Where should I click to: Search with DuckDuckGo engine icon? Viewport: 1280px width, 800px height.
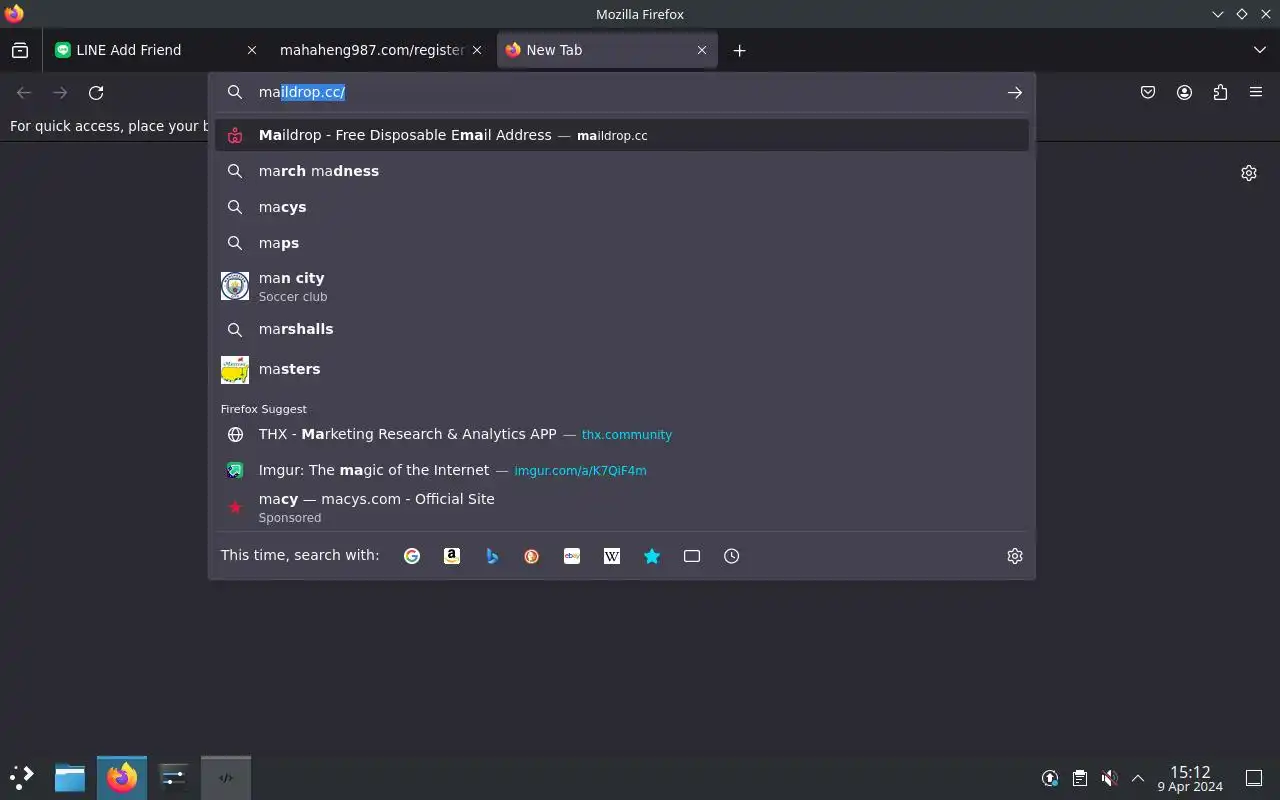532,556
